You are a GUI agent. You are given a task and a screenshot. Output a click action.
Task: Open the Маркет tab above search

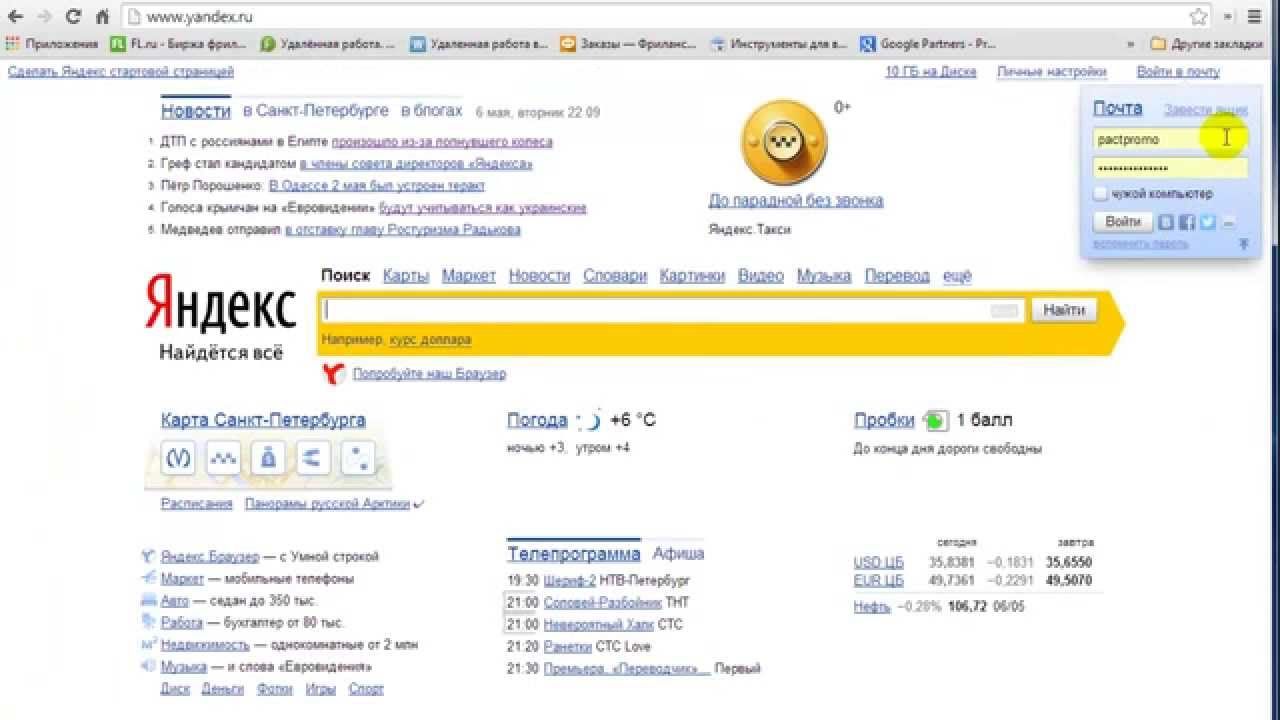coord(469,276)
